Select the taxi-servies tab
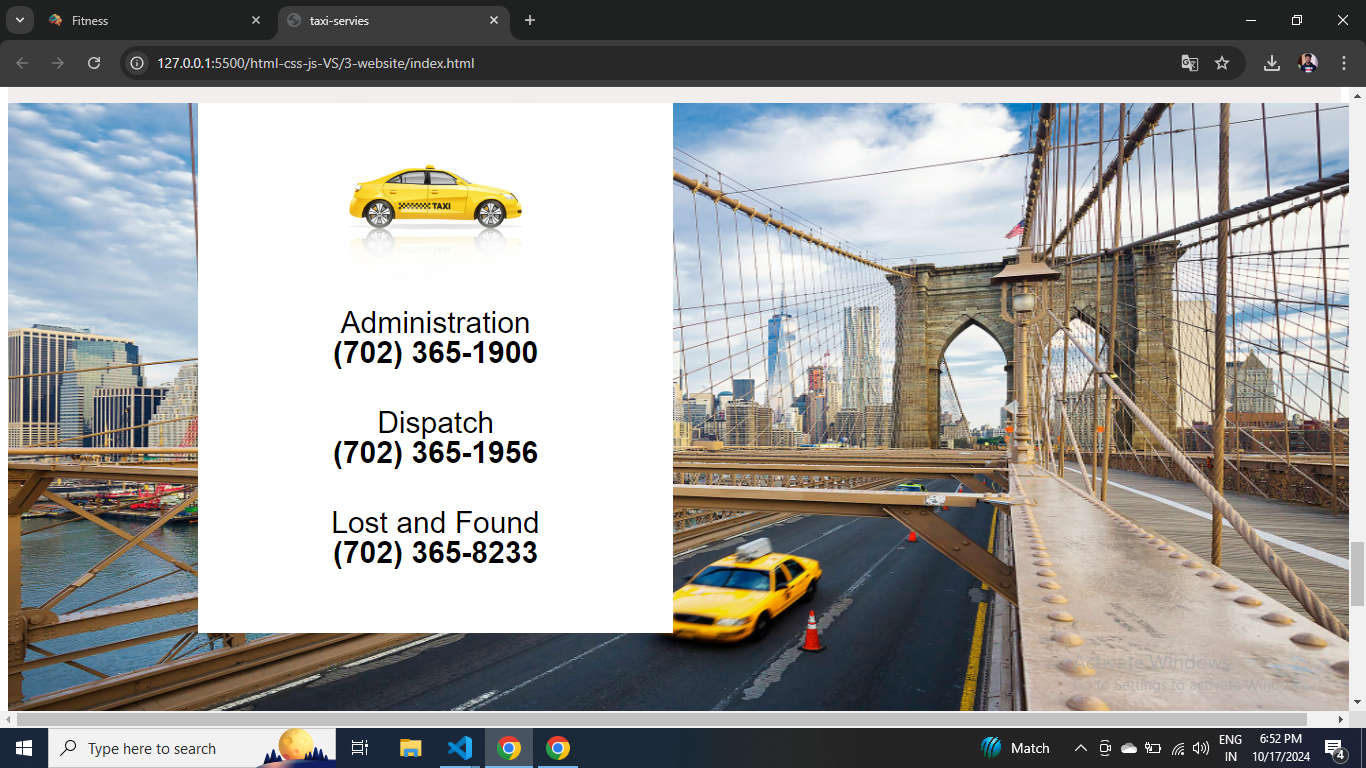The width and height of the screenshot is (1366, 768). point(392,20)
